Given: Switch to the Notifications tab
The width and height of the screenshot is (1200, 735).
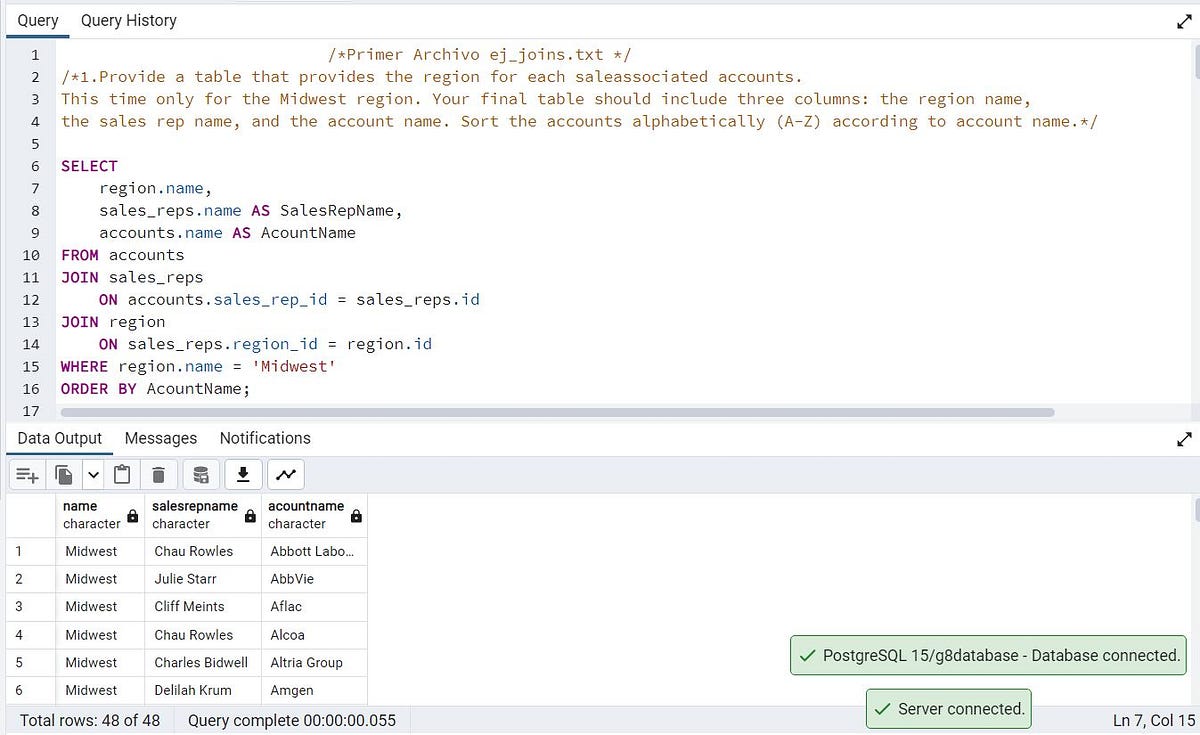Looking at the screenshot, I should coord(264,438).
